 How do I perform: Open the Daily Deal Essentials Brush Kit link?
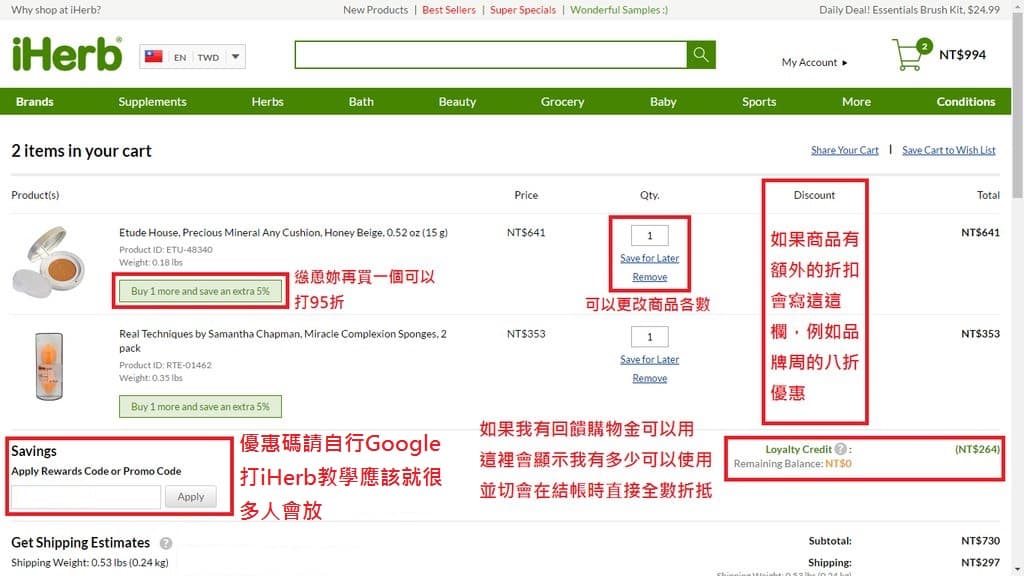pyautogui.click(x=909, y=10)
